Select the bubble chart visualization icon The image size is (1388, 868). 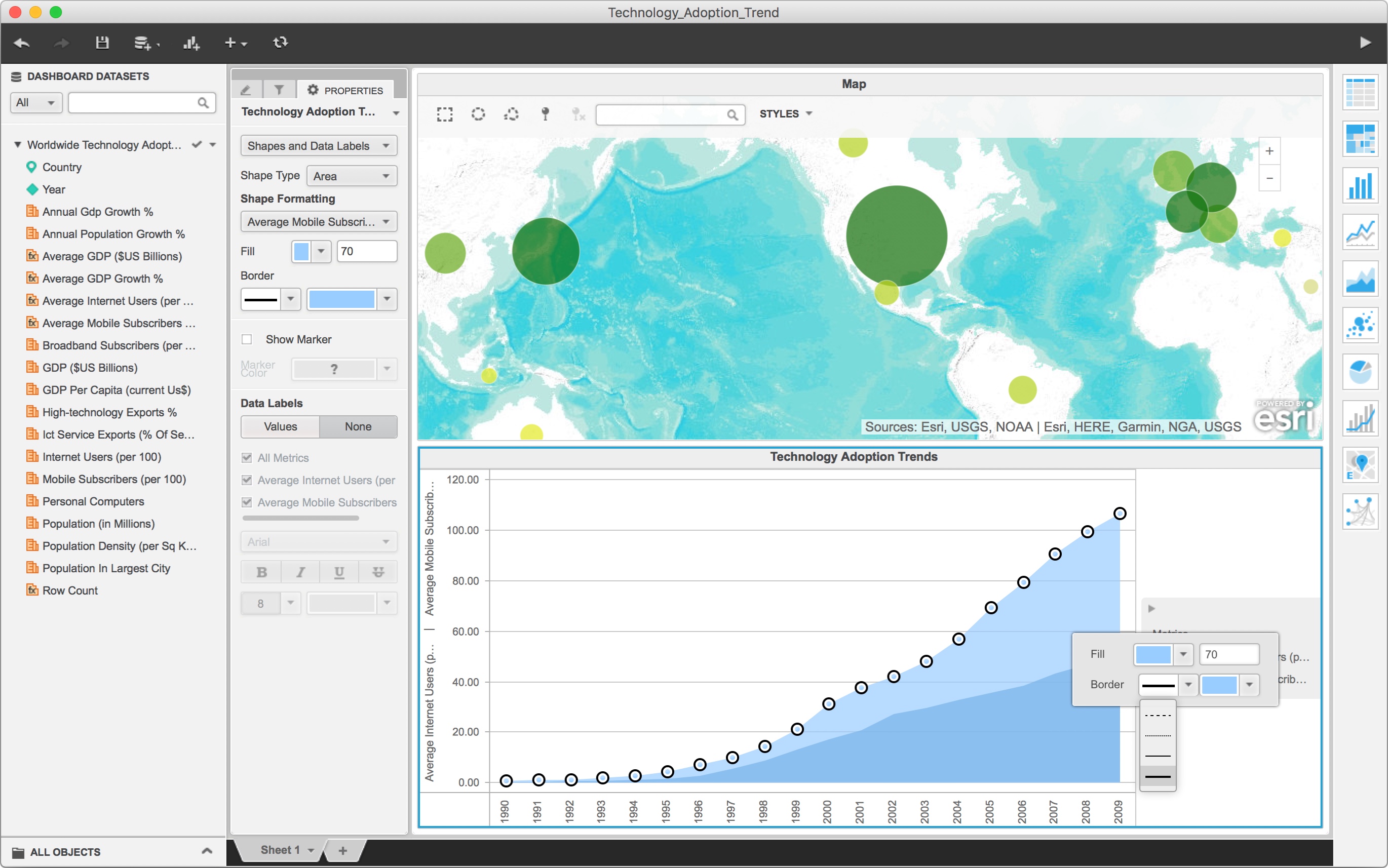1360,325
